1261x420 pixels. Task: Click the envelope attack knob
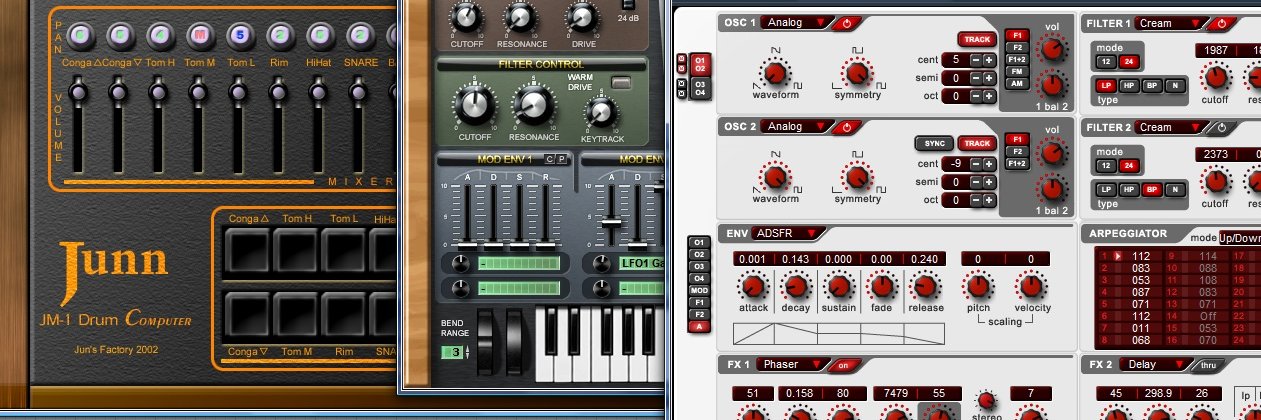(754, 287)
